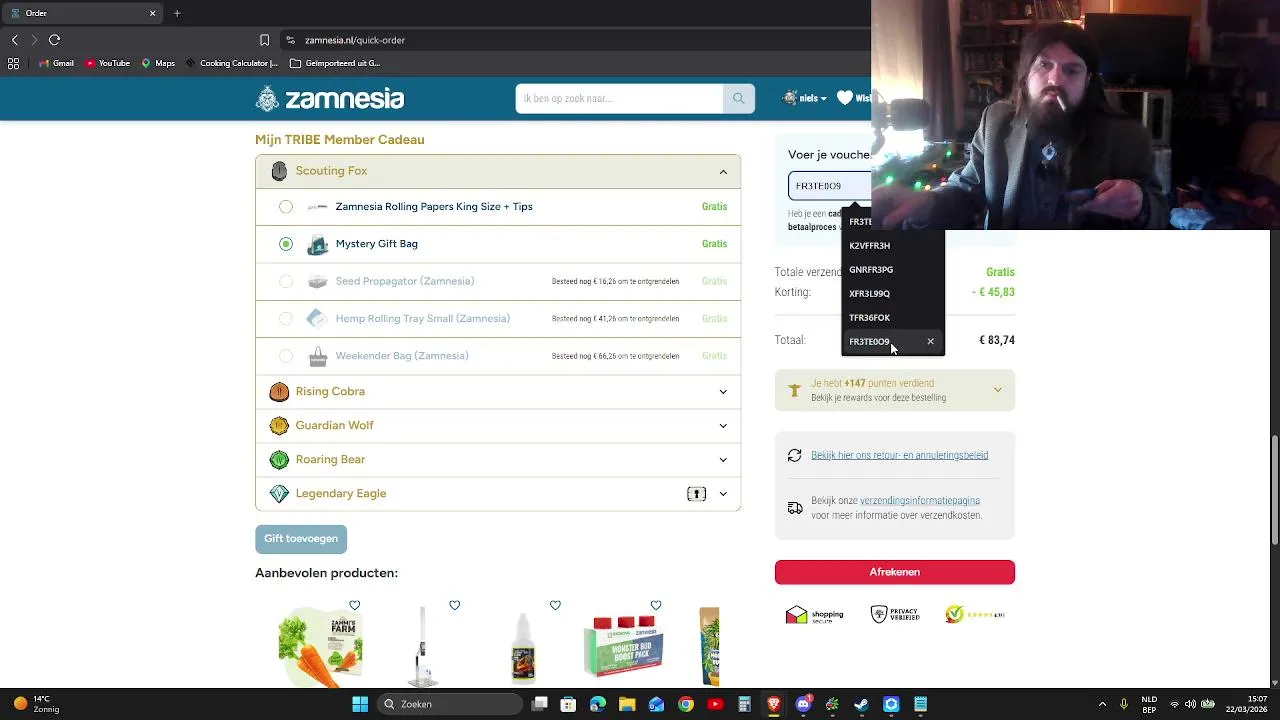Click the trophy icon in the points panel
The height and width of the screenshot is (720, 1280).
click(794, 392)
